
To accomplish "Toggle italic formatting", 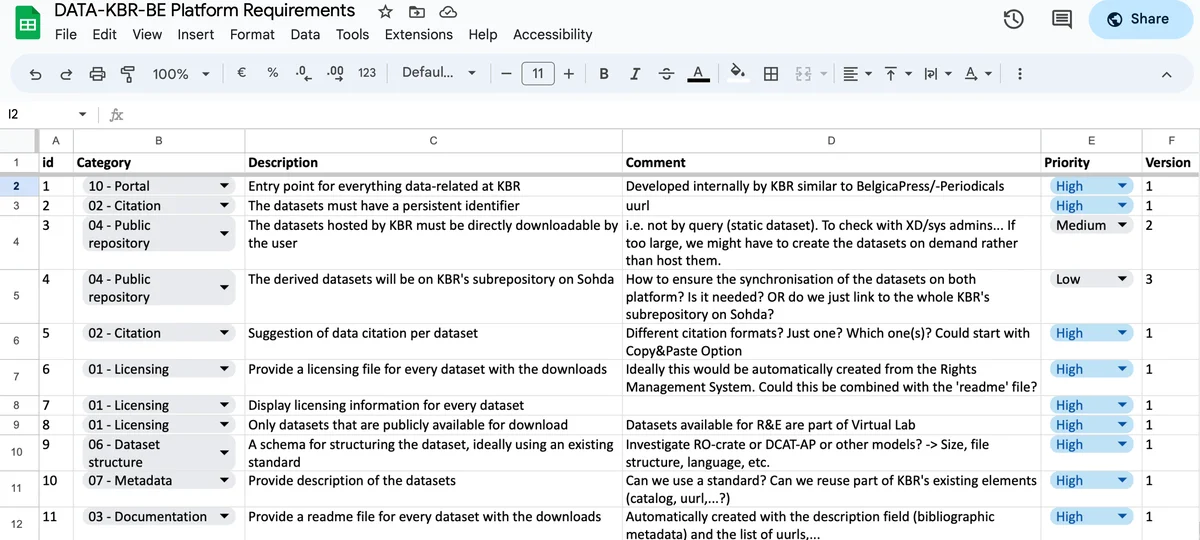I will click(x=635, y=73).
